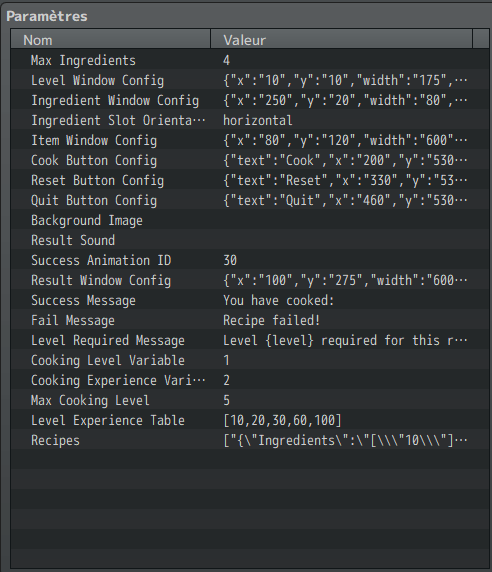Select the Max Cooking Level row
This screenshot has width=492, height=572.
coord(250,400)
